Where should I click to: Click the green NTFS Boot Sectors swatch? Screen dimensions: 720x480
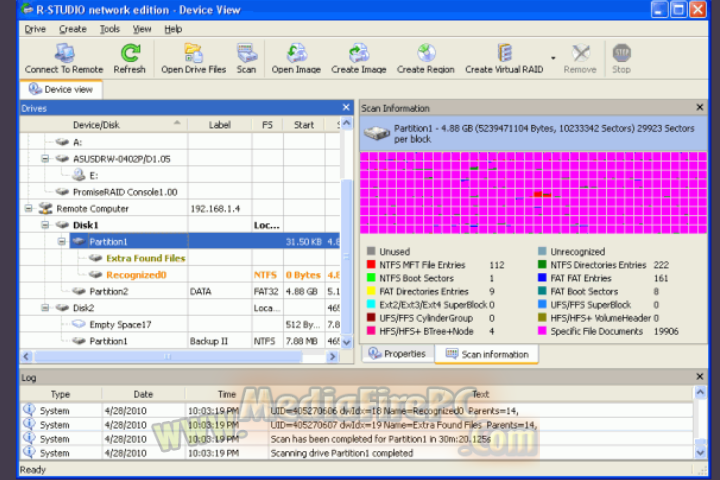pyautogui.click(x=371, y=278)
